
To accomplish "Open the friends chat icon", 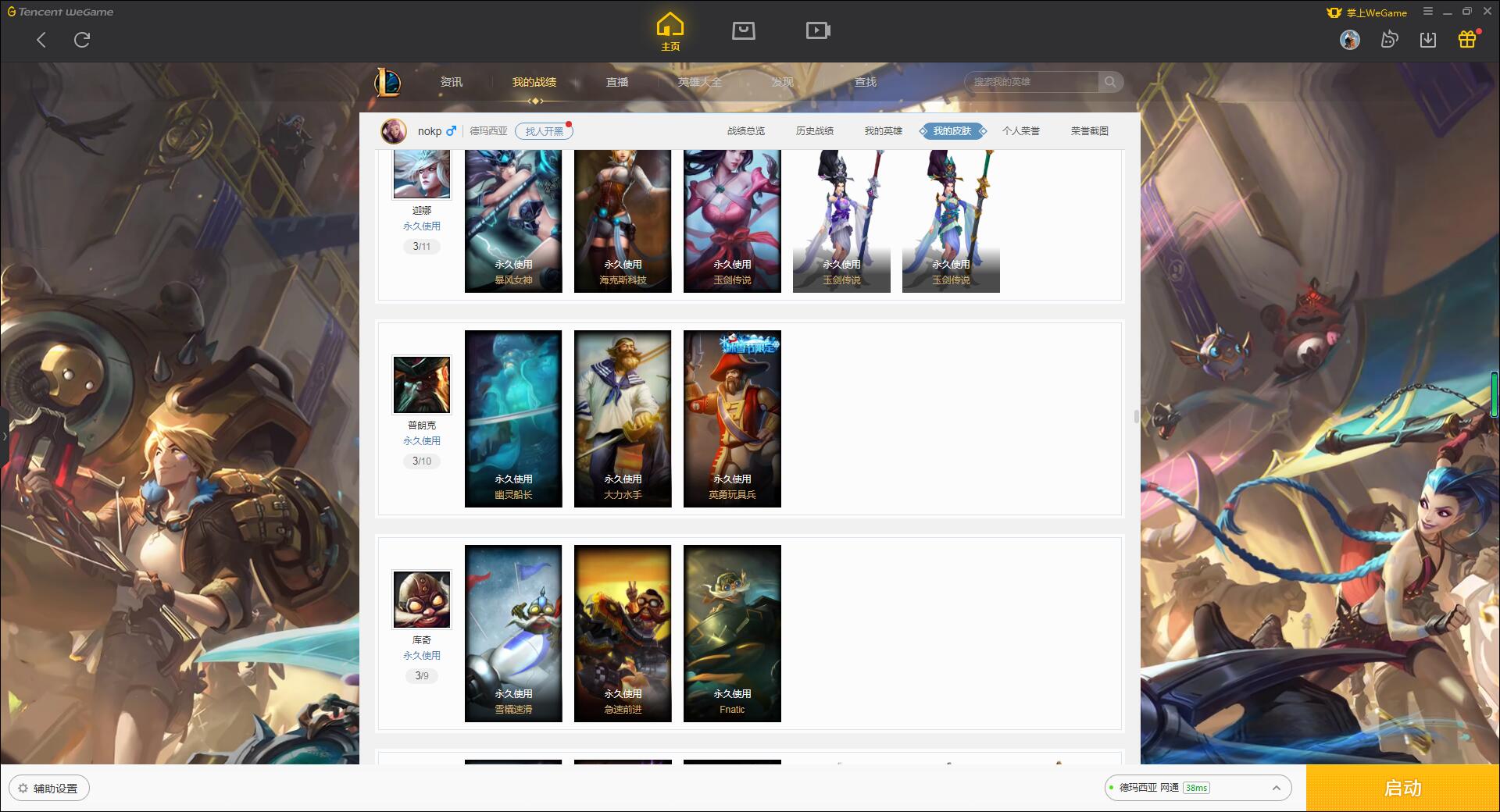I will tap(1389, 39).
